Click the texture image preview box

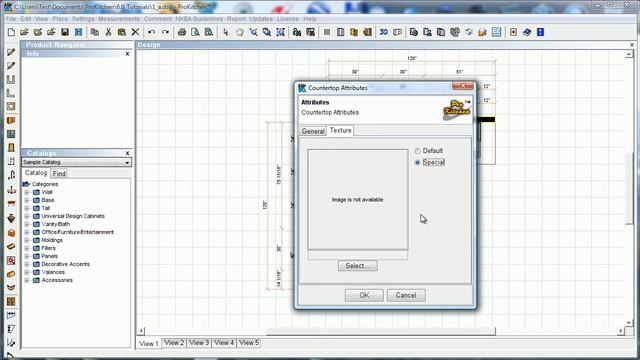pos(358,200)
